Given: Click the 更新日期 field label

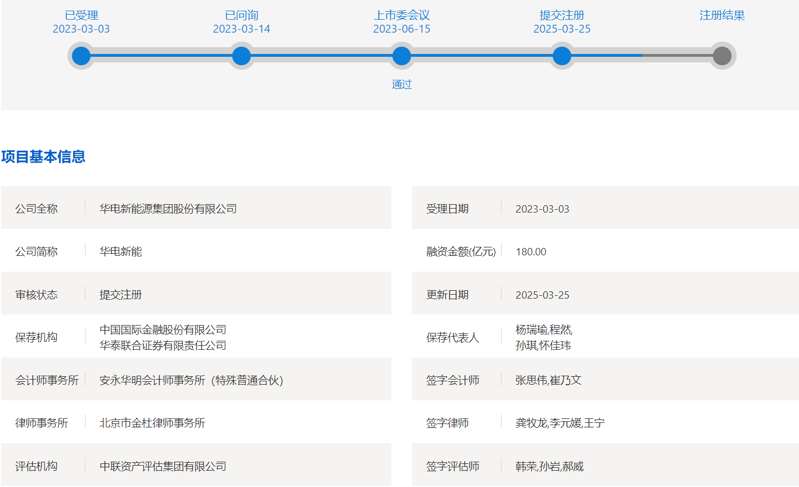Looking at the screenshot, I should (x=447, y=295).
